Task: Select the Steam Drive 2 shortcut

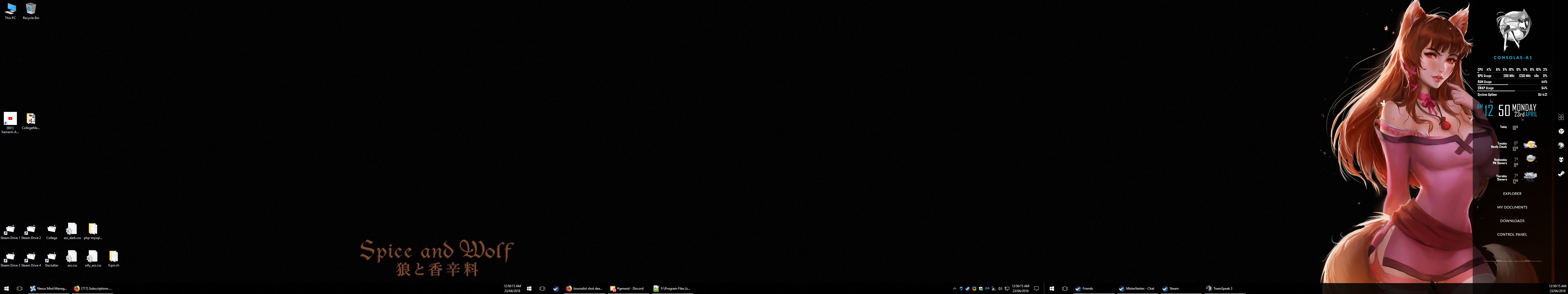Action: [31, 232]
